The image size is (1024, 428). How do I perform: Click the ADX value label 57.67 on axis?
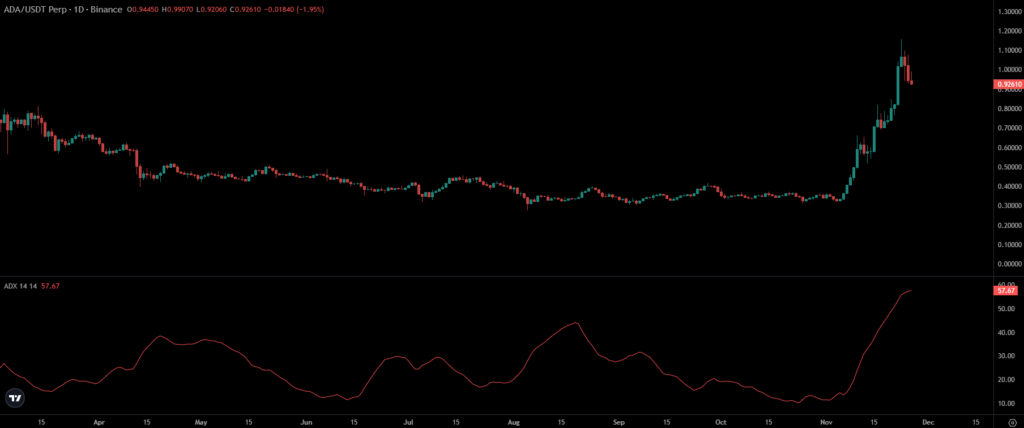coord(1007,290)
